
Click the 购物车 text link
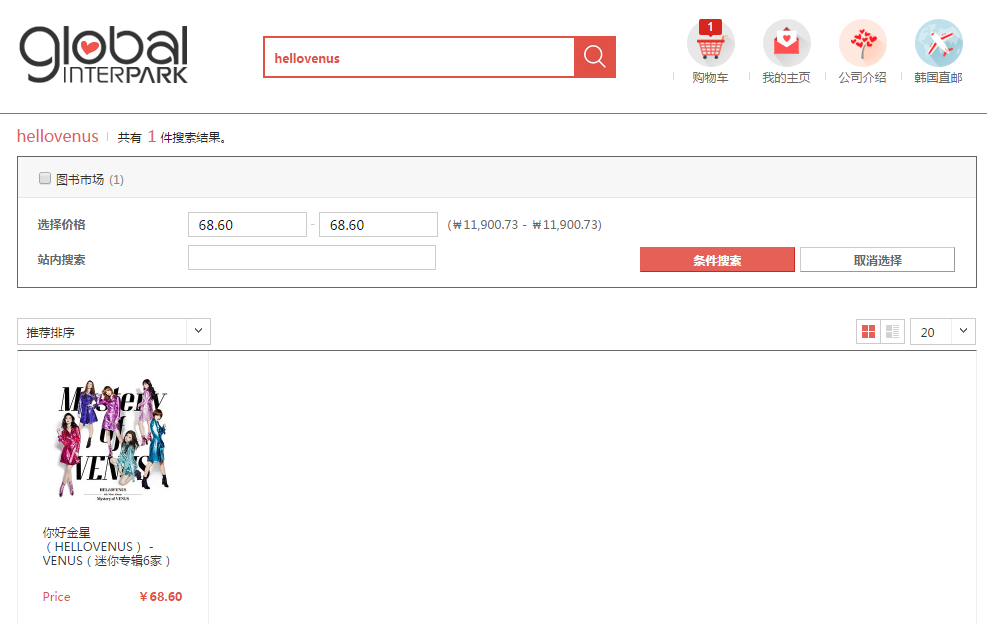(x=710, y=77)
